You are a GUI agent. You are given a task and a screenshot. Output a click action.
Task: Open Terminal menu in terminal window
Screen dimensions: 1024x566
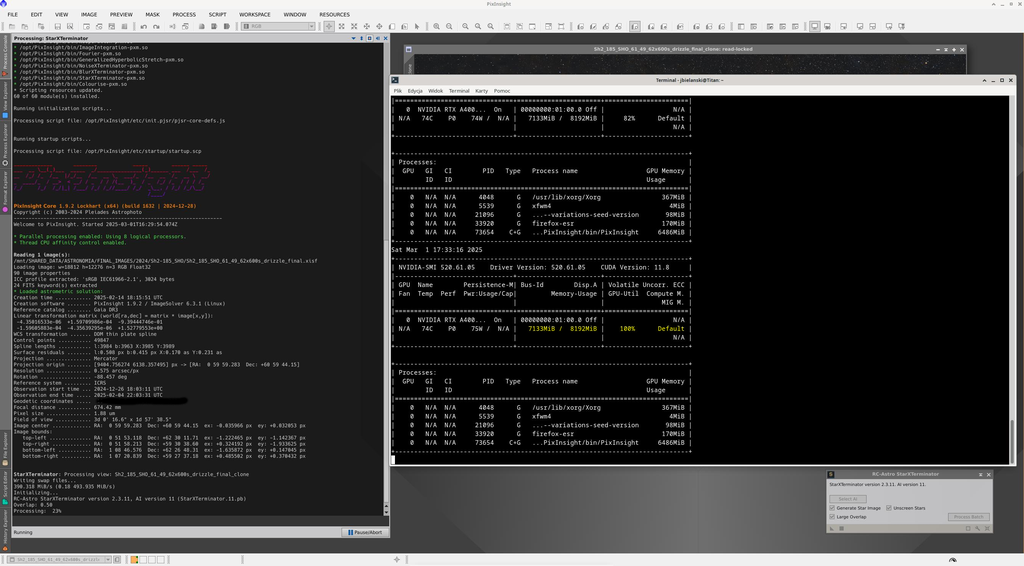point(459,91)
